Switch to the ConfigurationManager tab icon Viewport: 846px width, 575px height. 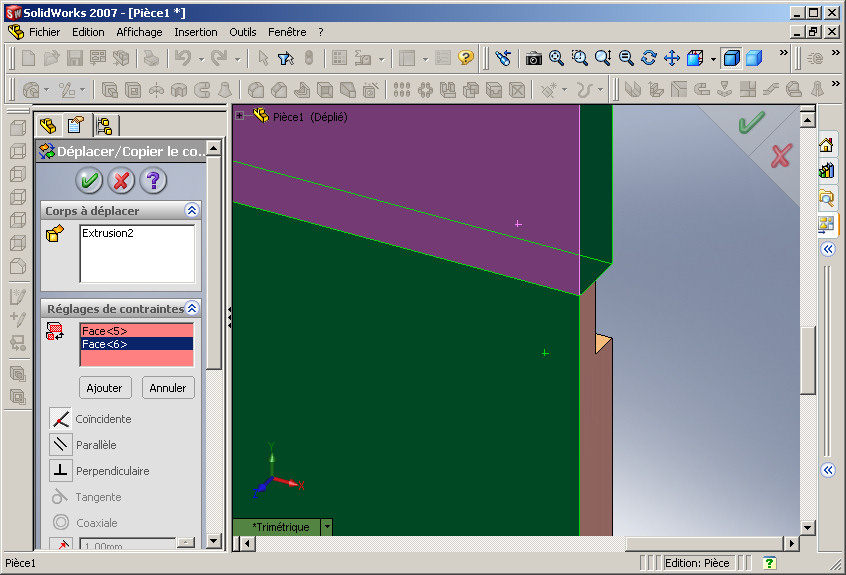point(104,126)
